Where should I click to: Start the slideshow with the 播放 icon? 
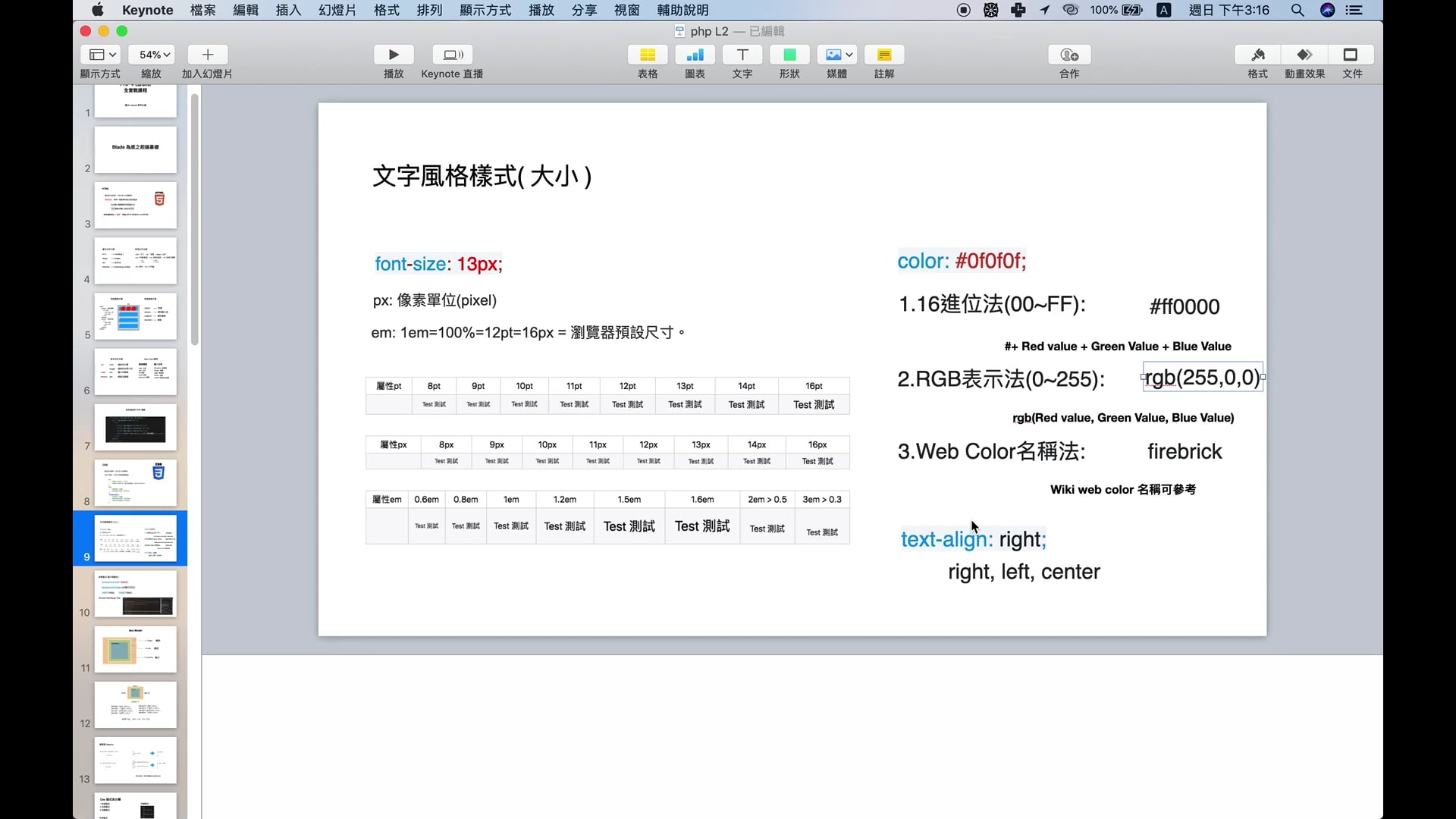point(393,54)
